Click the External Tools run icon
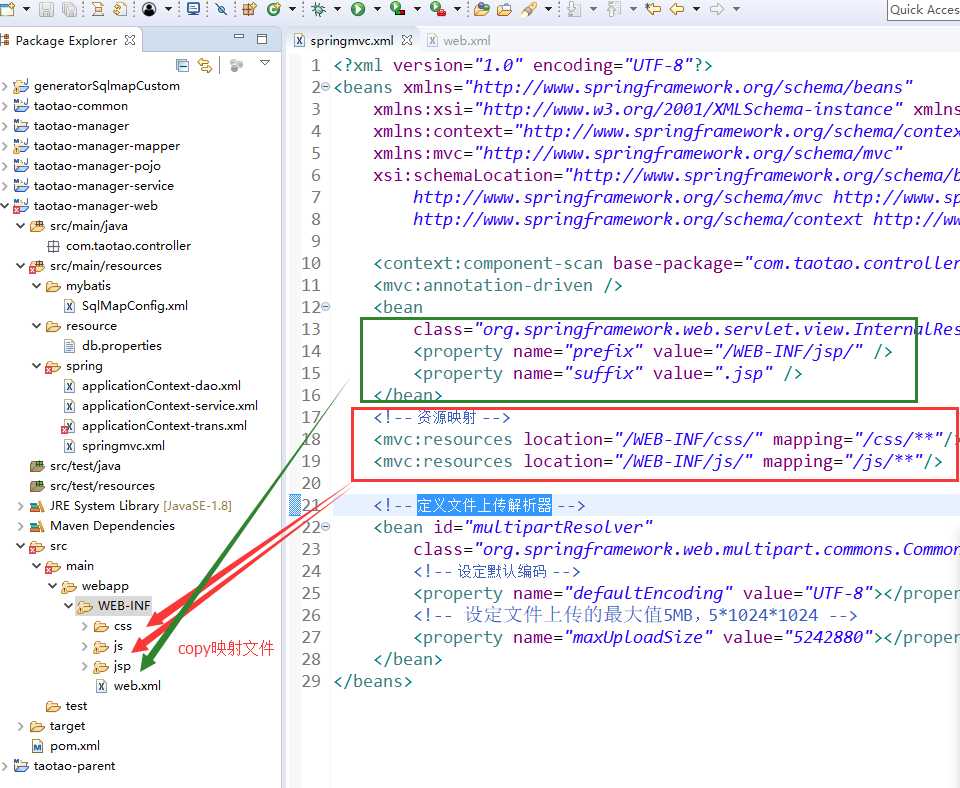Image resolution: width=960 pixels, height=788 pixels. pos(438,9)
